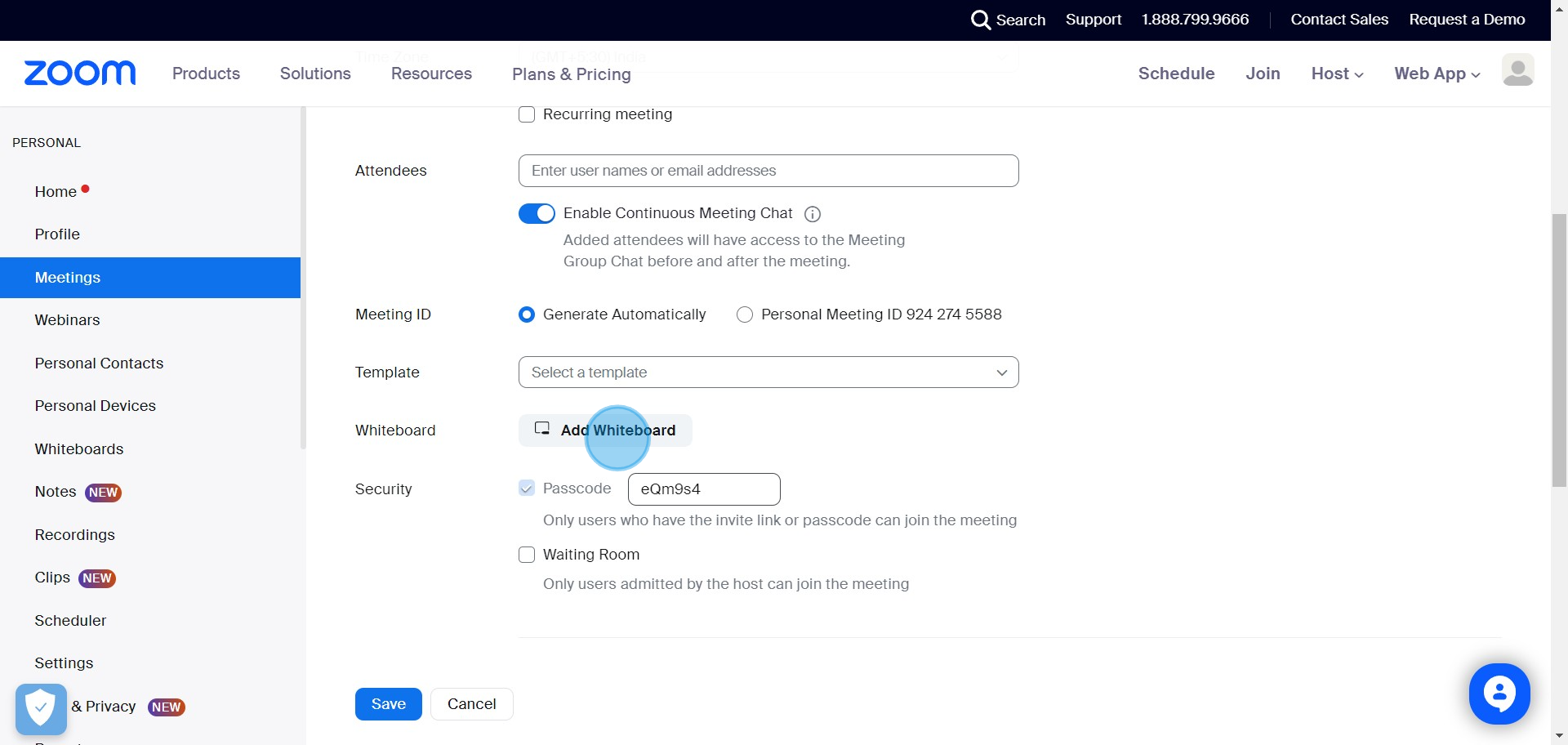Open Personal Devices page
The image size is (1568, 745).
pyautogui.click(x=95, y=406)
